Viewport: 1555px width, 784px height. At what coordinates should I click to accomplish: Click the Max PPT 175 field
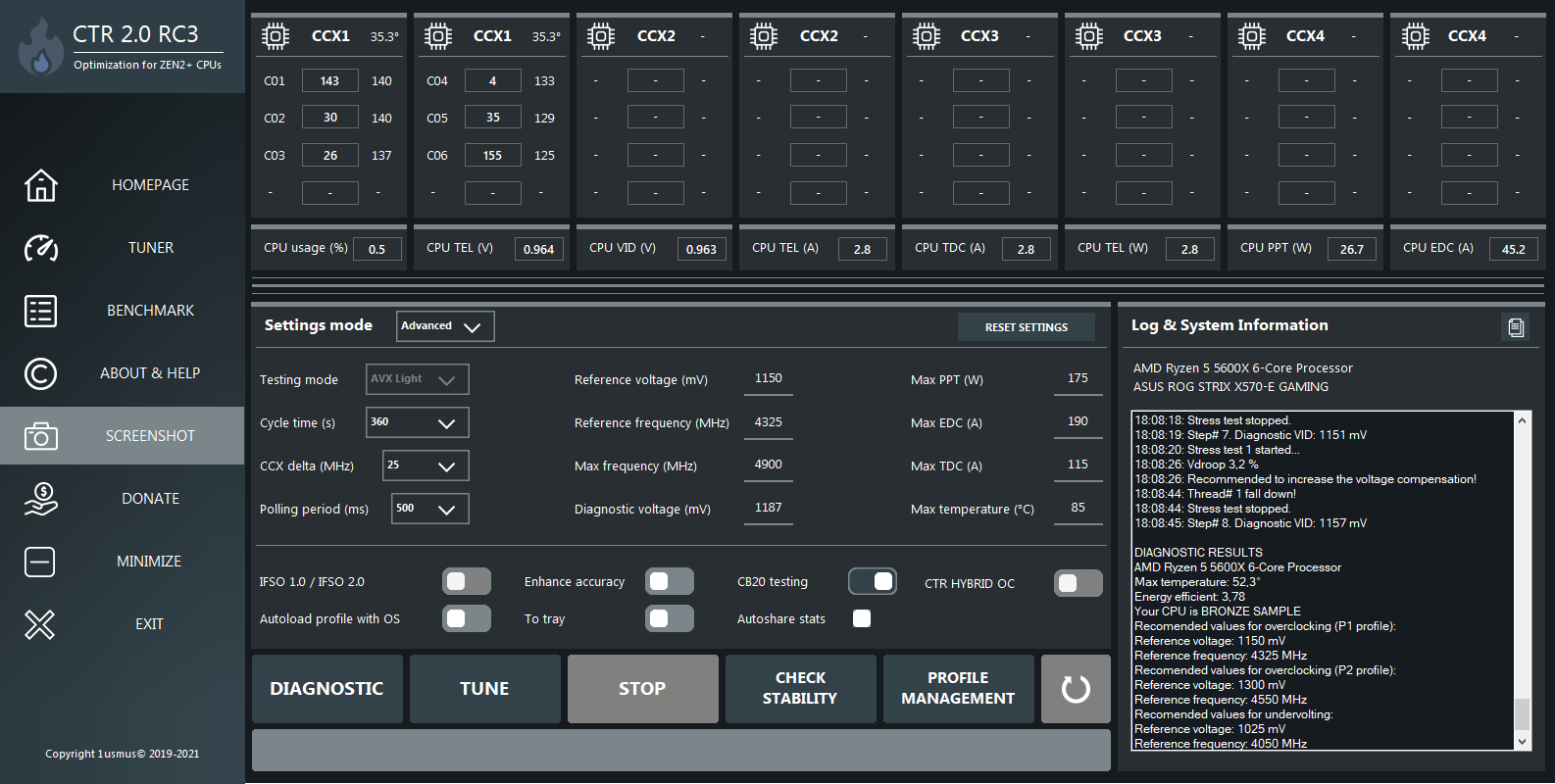[x=1078, y=378]
